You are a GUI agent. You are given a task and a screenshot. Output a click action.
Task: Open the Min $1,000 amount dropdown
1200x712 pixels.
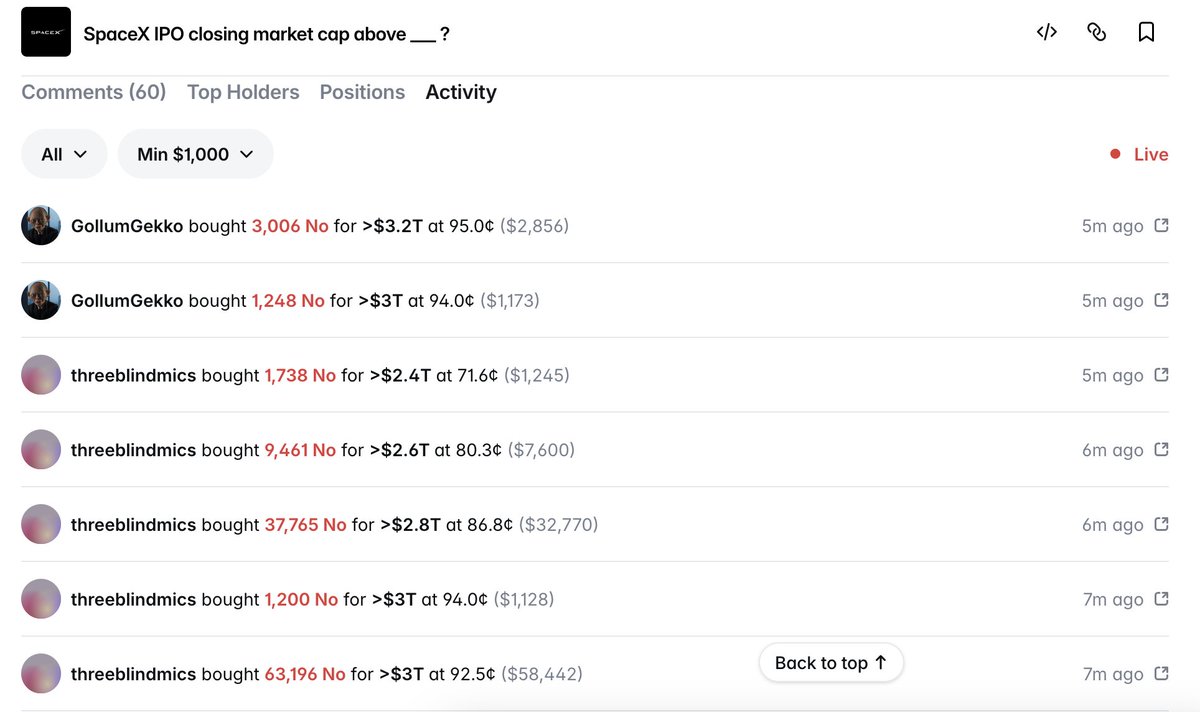coord(195,154)
